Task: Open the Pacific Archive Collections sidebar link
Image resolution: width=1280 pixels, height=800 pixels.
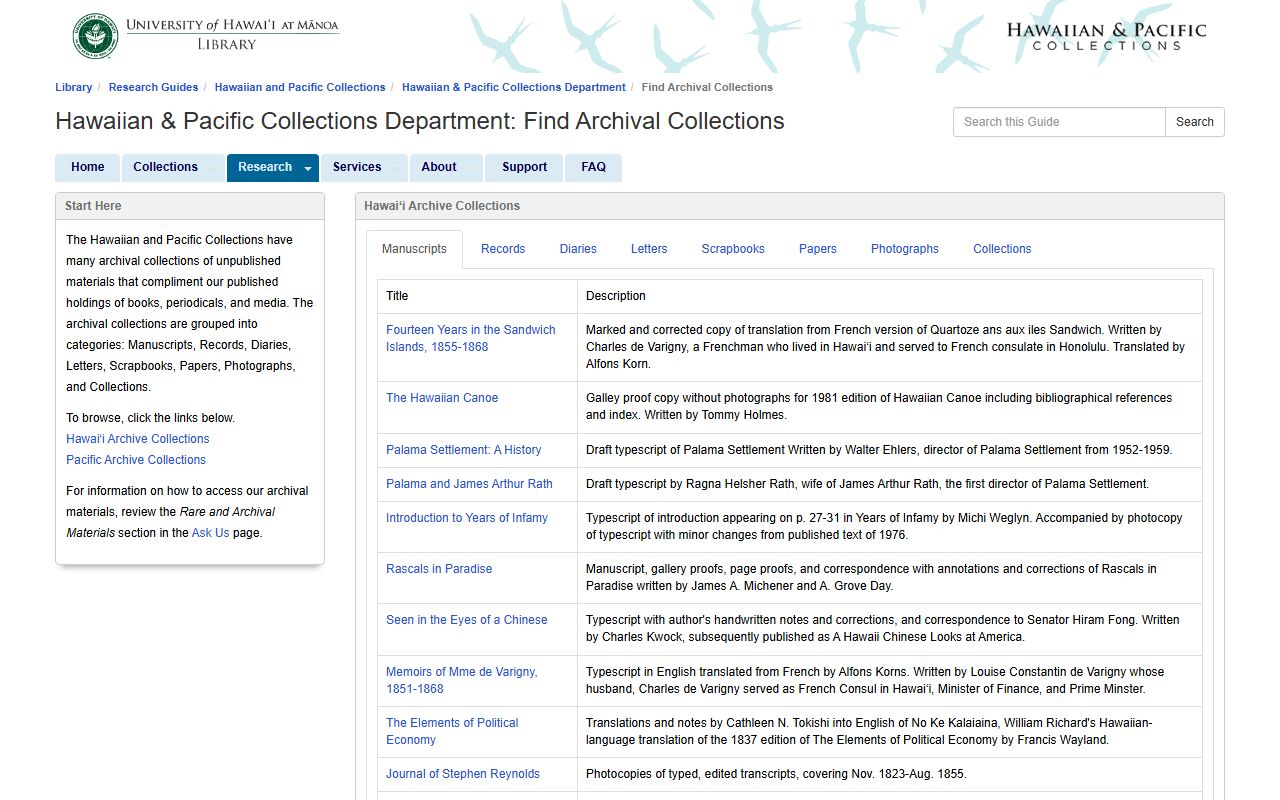Action: 136,460
